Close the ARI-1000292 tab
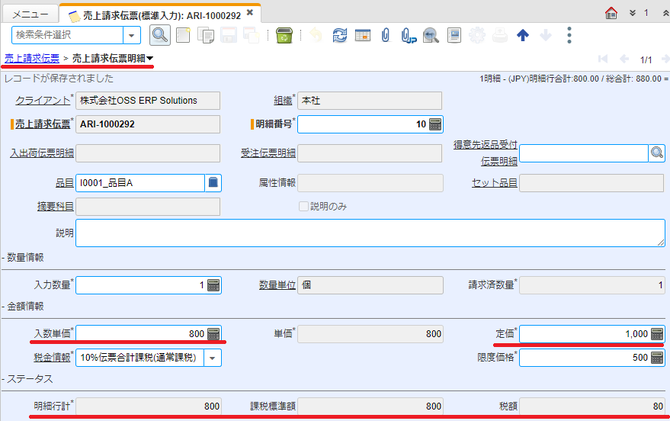The height and width of the screenshot is (421, 670). point(250,13)
